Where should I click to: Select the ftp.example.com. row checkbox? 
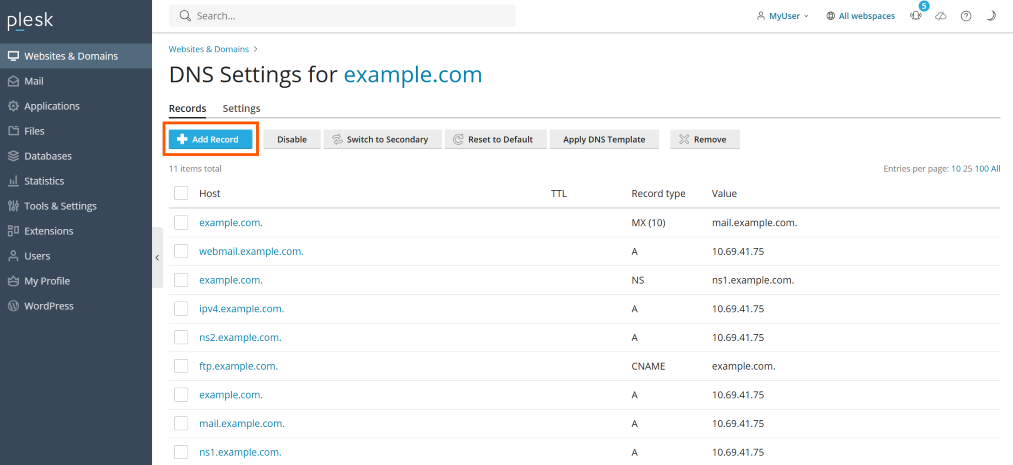tap(181, 366)
